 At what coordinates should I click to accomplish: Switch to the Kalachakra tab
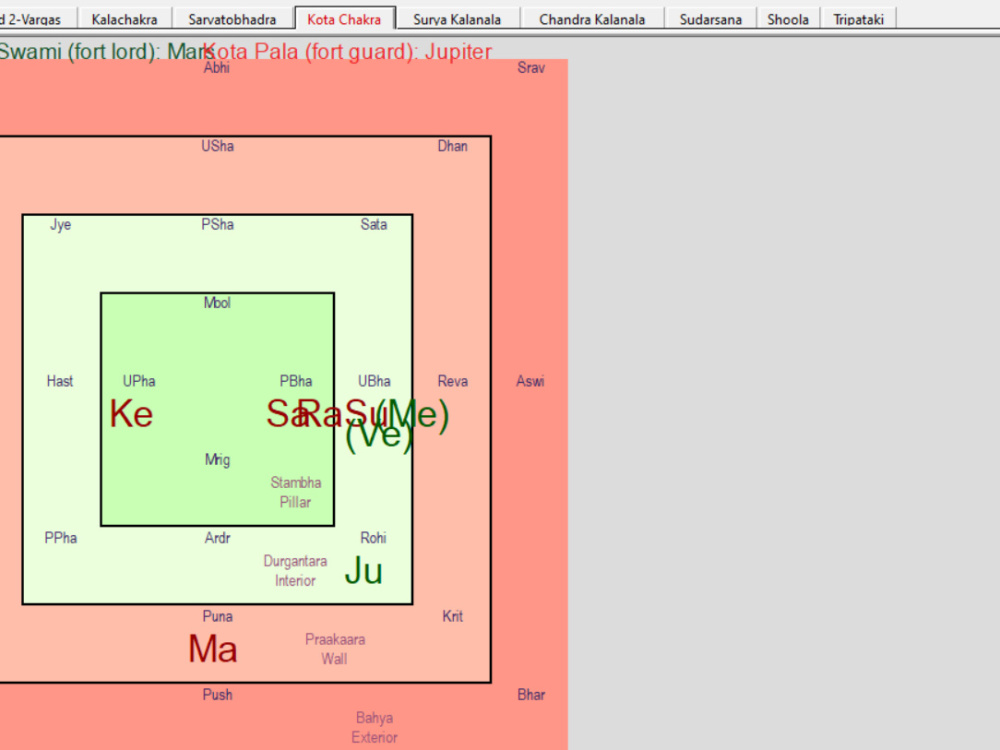[x=124, y=19]
